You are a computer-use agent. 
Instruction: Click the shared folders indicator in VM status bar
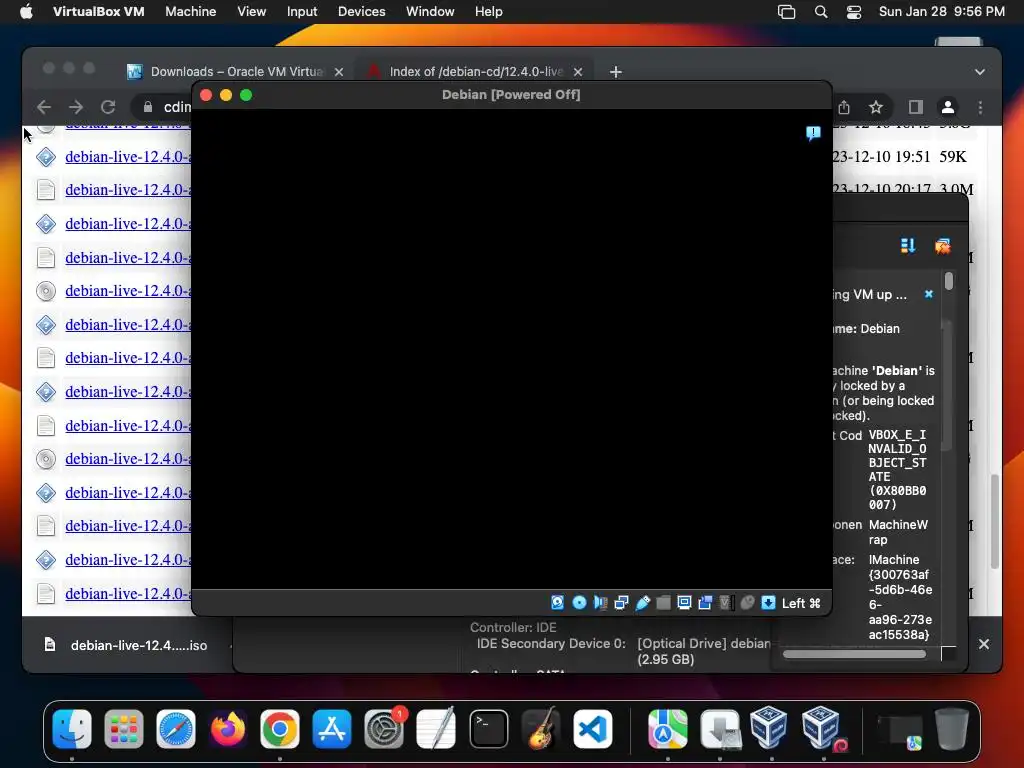pos(664,603)
